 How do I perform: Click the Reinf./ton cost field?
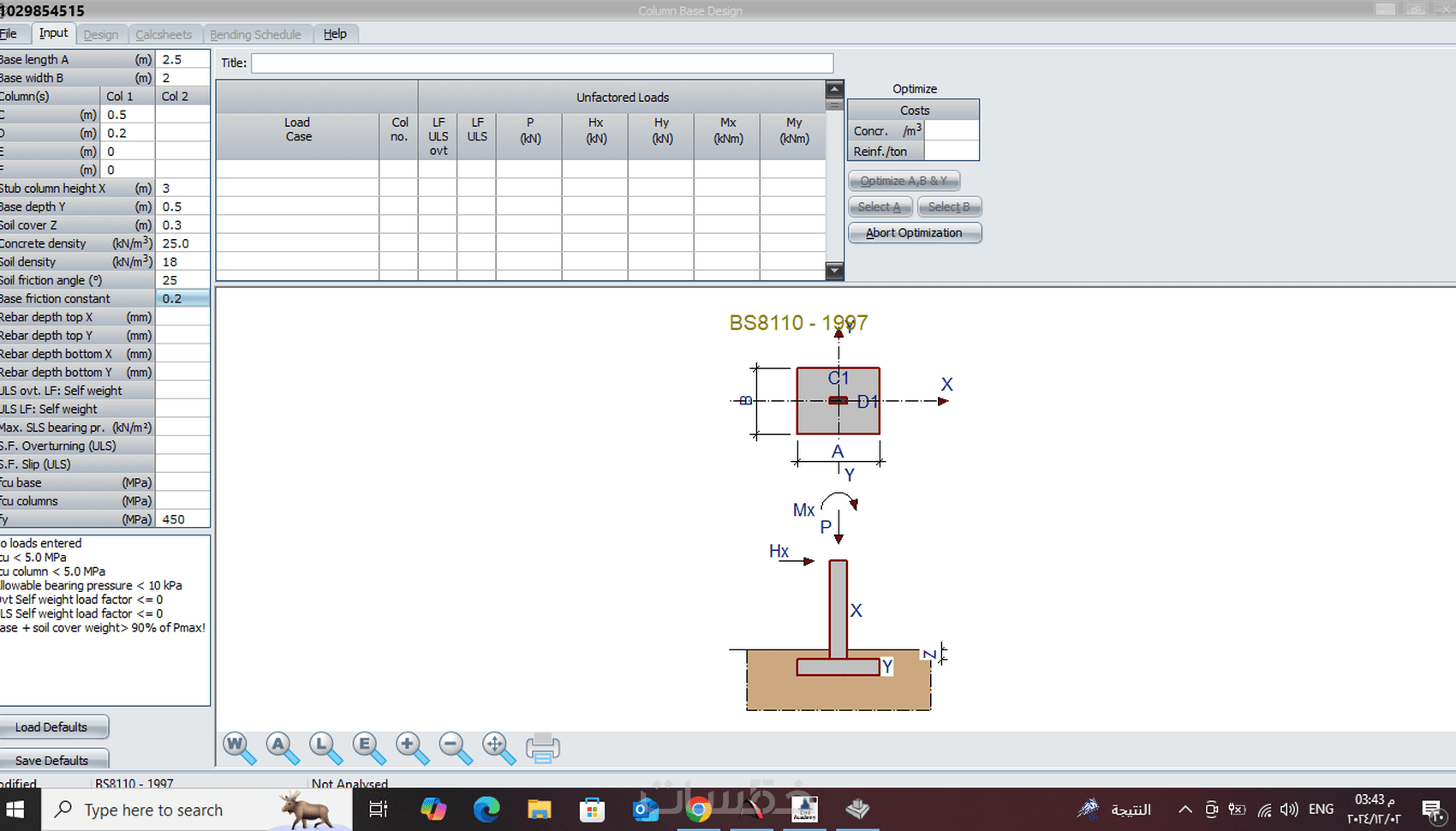click(952, 151)
